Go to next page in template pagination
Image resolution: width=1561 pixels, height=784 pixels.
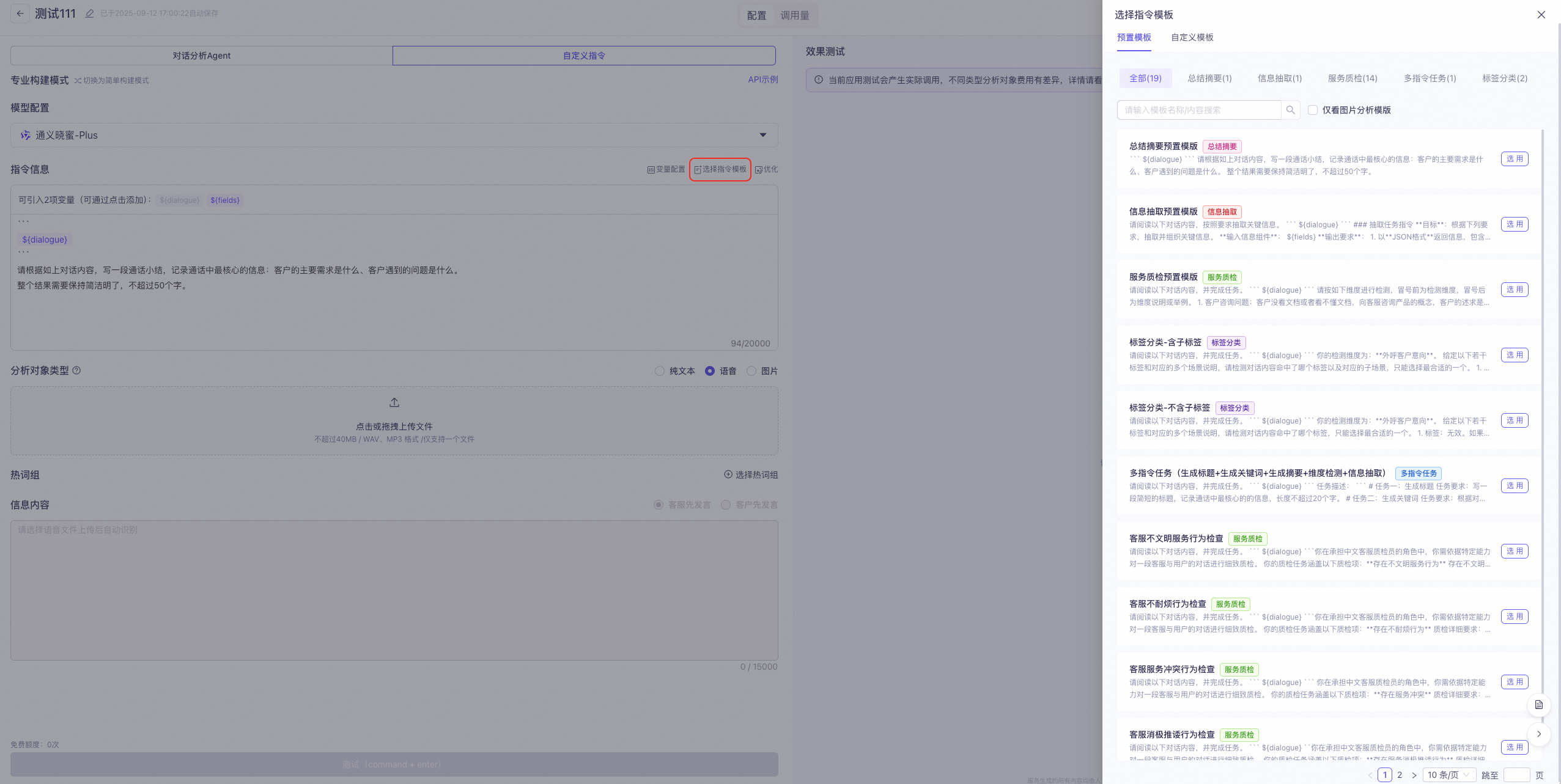tap(1414, 775)
